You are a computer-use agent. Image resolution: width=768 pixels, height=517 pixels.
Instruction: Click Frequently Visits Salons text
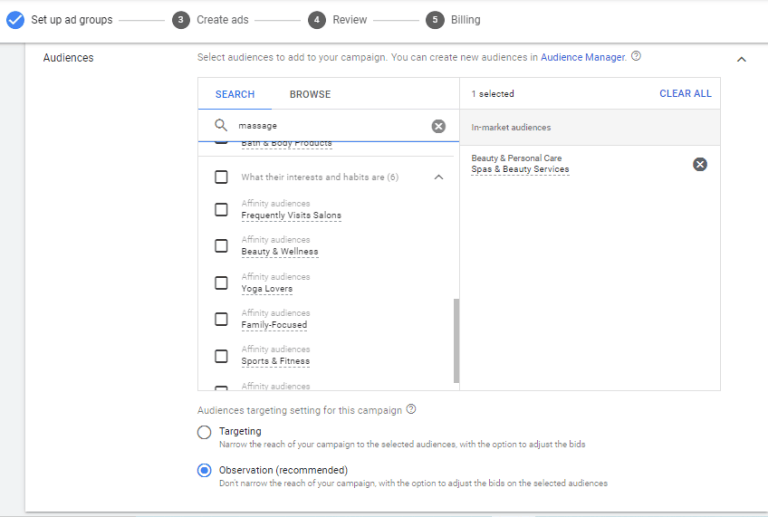(291, 215)
